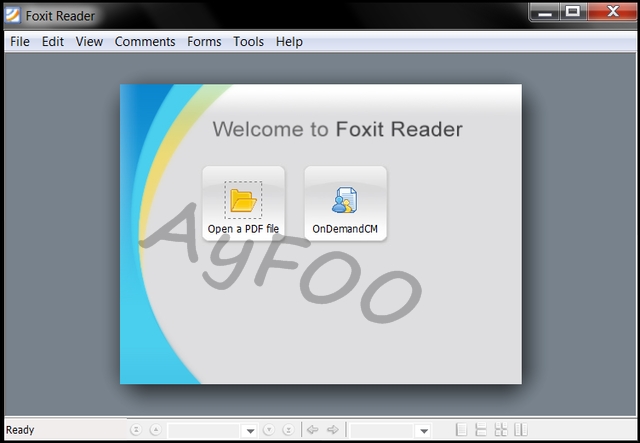Screen dimensions: 640x443
Task: Click into the zoom level field
Action: coord(382,430)
